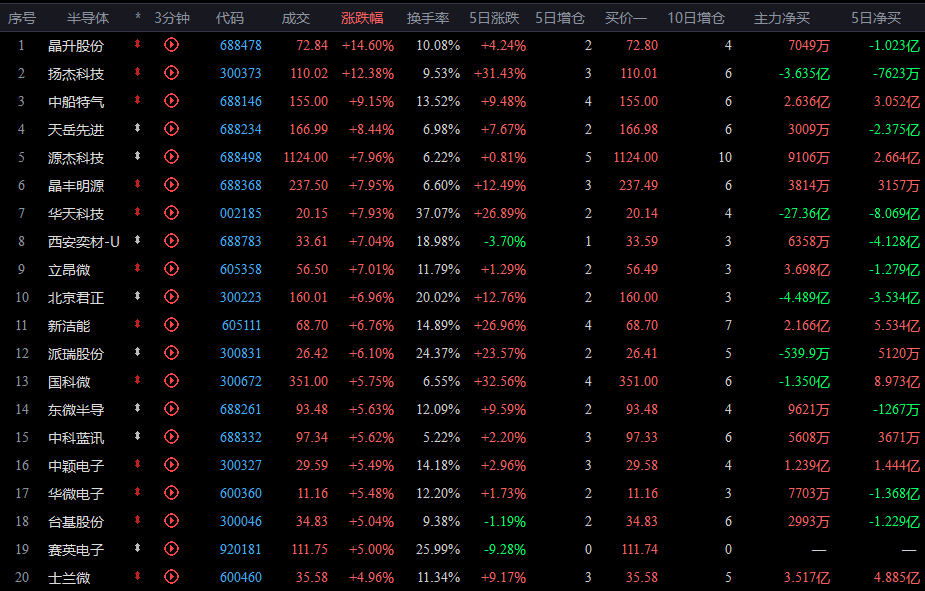Viewport: 925px width, 591px height.
Task: Open 3-minute replay icon for 中船特气
Action: coord(171,100)
